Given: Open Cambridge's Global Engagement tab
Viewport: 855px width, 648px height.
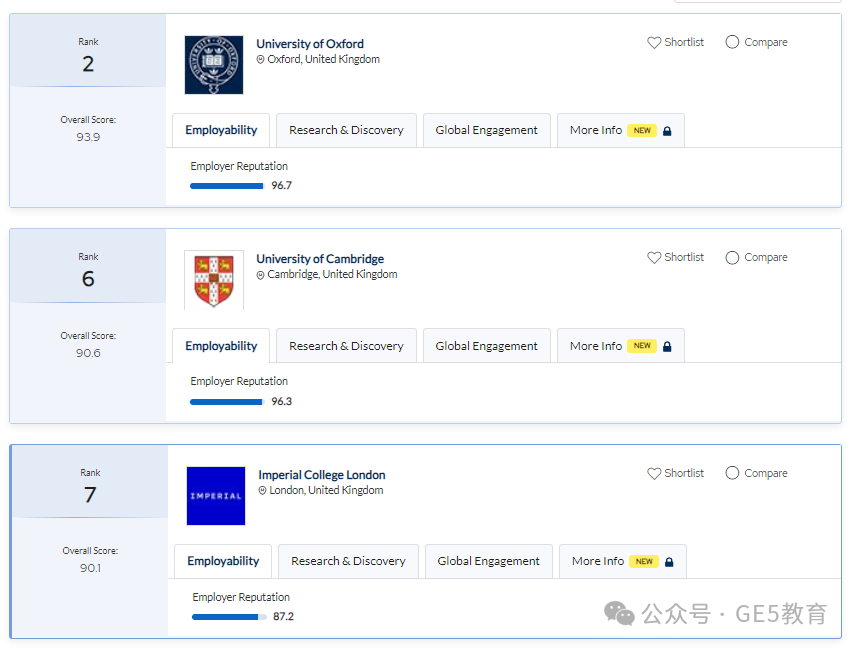Looking at the screenshot, I should pos(486,346).
